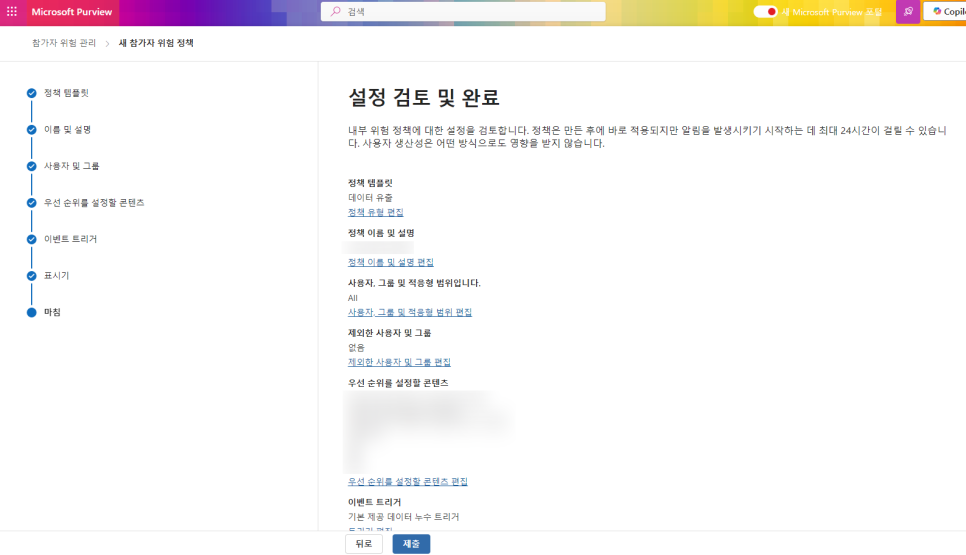
Task: Click the 뒤로 back button
Action: click(x=363, y=544)
